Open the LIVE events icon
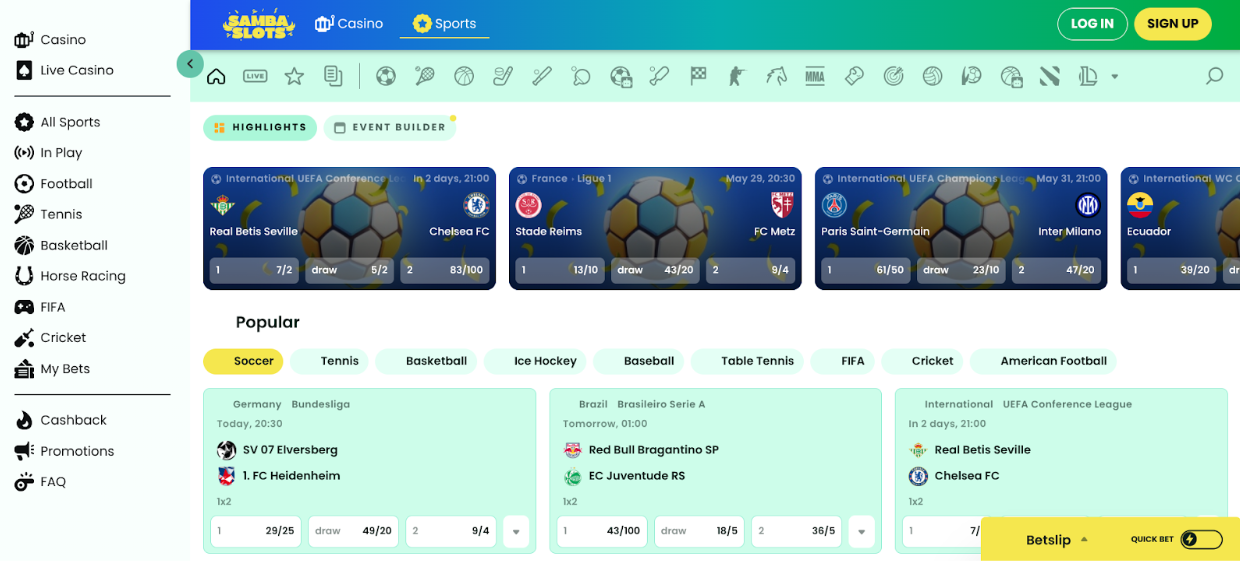1240x568 pixels. pyautogui.click(x=255, y=76)
